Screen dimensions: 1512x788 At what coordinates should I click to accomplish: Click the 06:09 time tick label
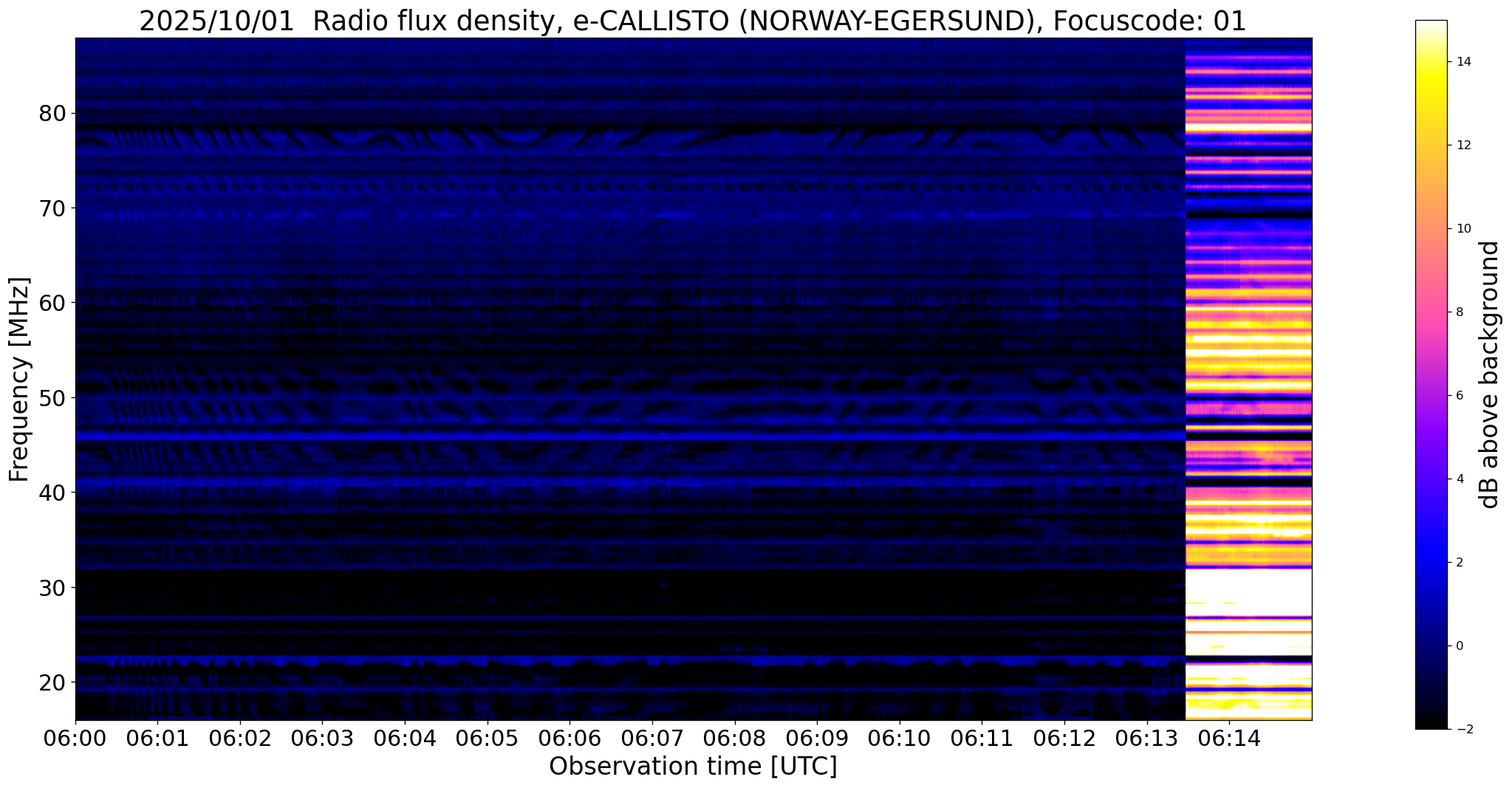click(817, 740)
